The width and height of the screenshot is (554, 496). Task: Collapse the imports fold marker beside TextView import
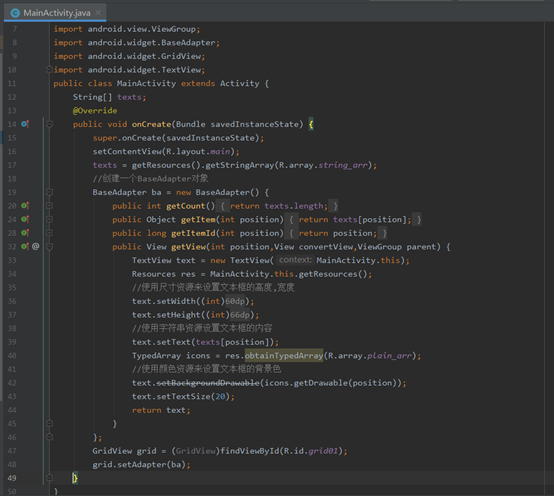(x=49, y=70)
